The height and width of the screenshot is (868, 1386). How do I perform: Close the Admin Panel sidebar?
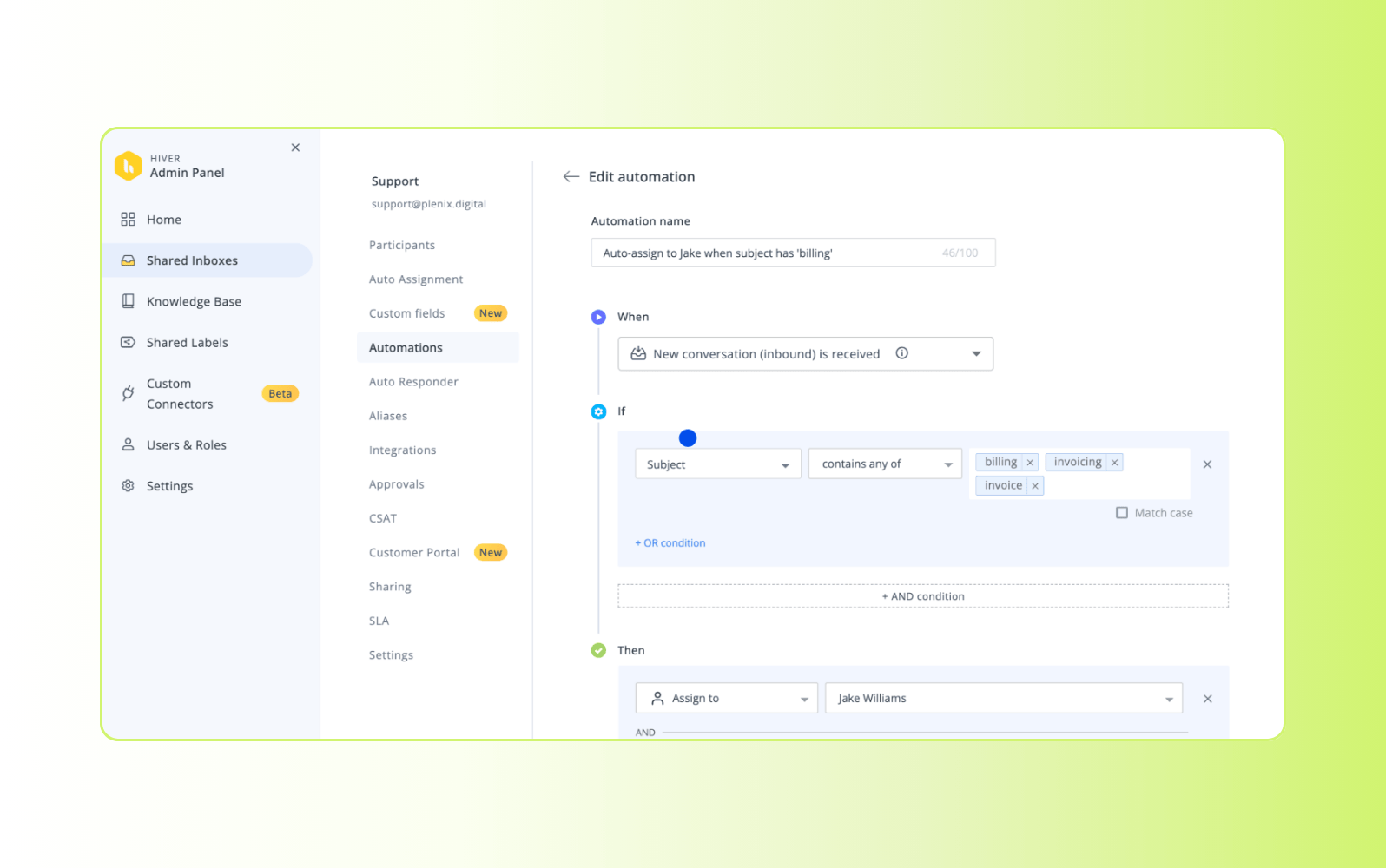pyautogui.click(x=295, y=148)
